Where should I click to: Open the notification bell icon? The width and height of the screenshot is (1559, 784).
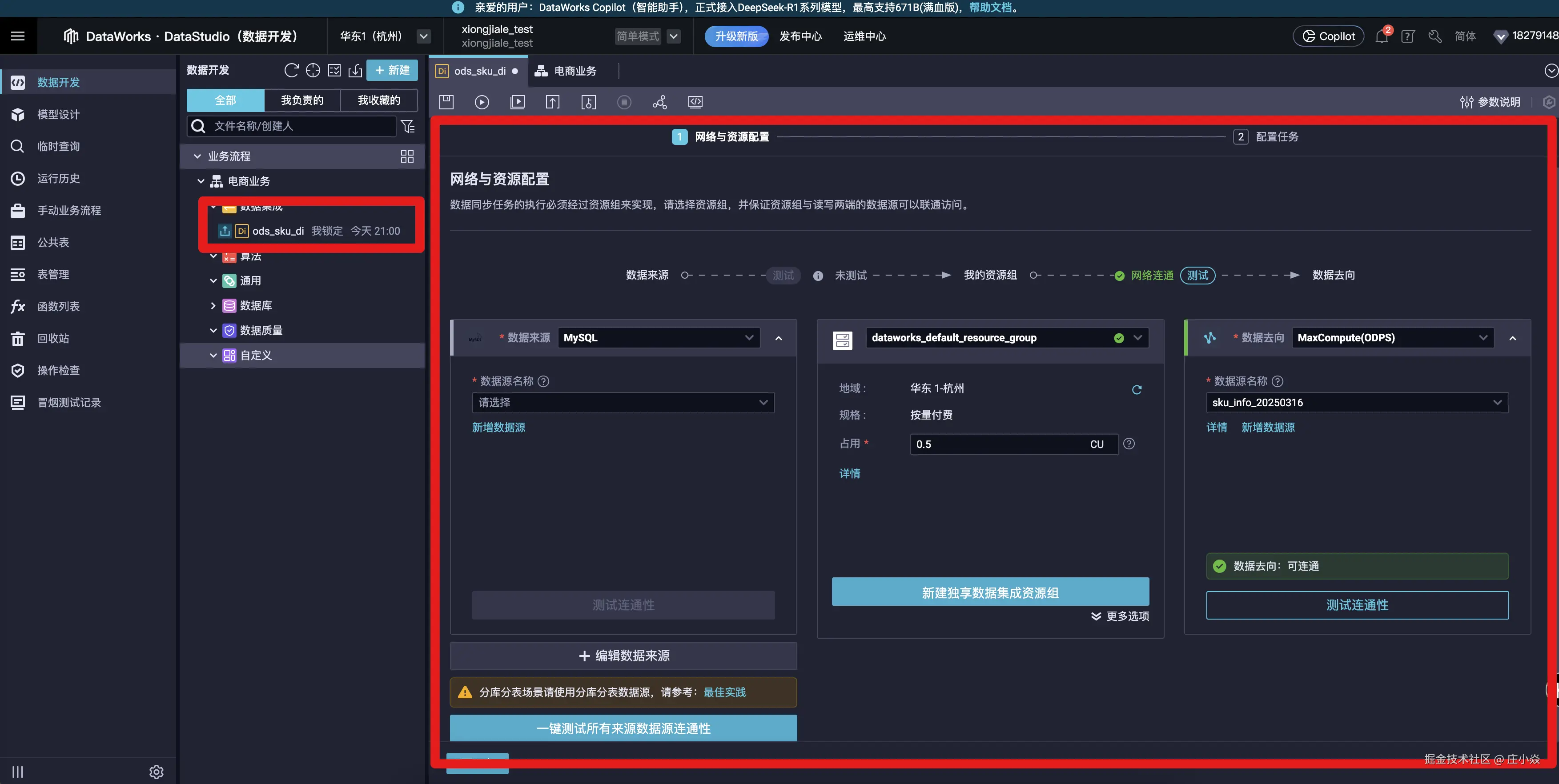pyautogui.click(x=1381, y=36)
